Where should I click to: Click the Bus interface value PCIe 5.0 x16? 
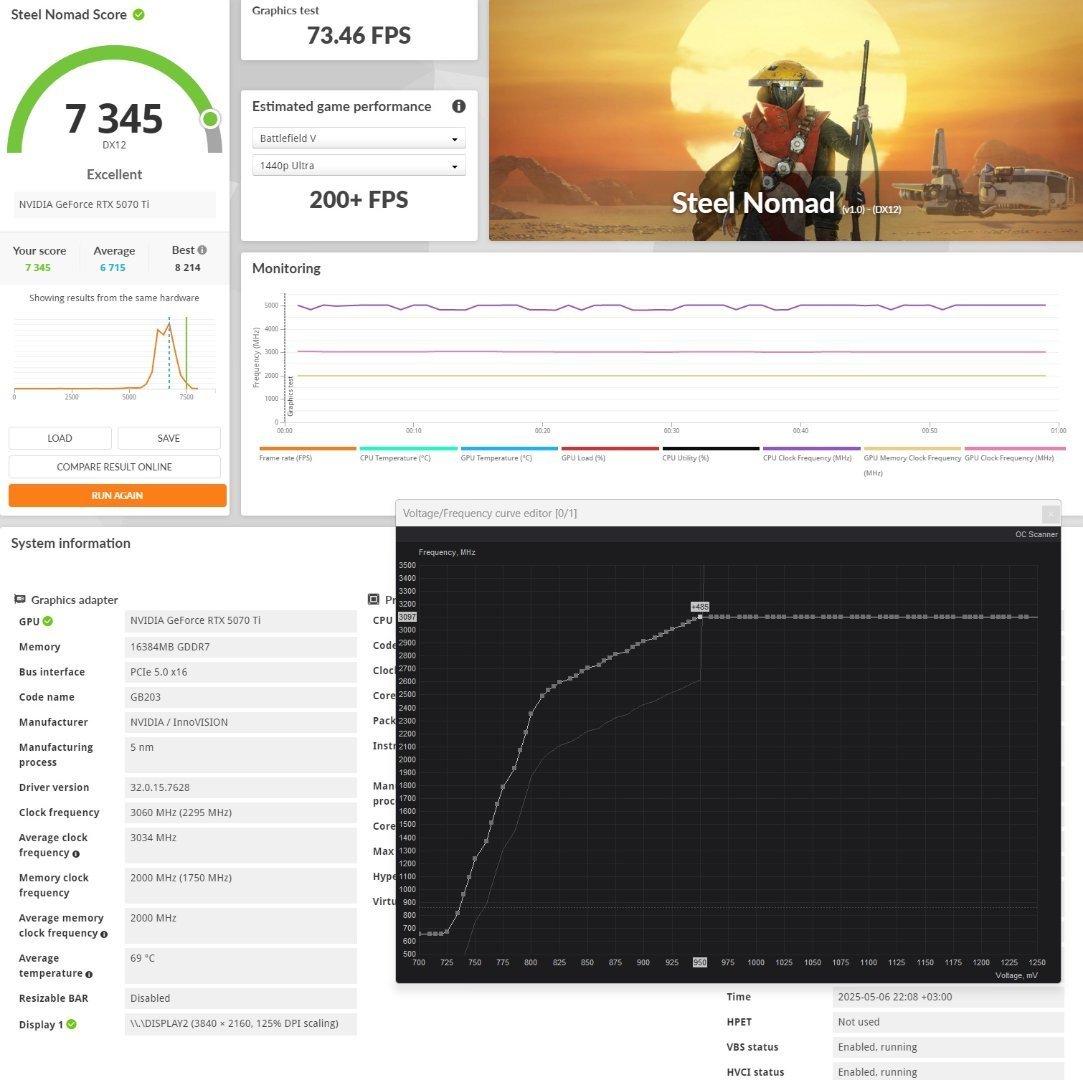[x=240, y=672]
